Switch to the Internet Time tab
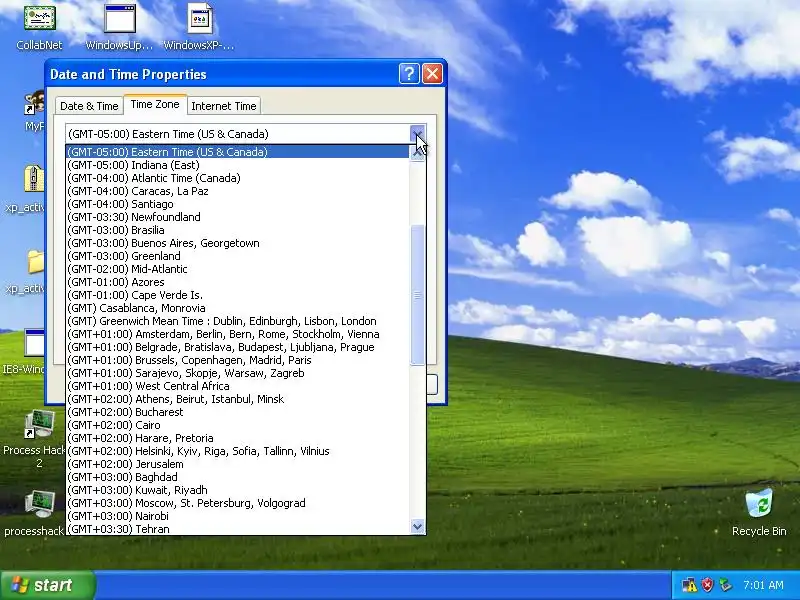The width and height of the screenshot is (800, 600). (x=223, y=106)
